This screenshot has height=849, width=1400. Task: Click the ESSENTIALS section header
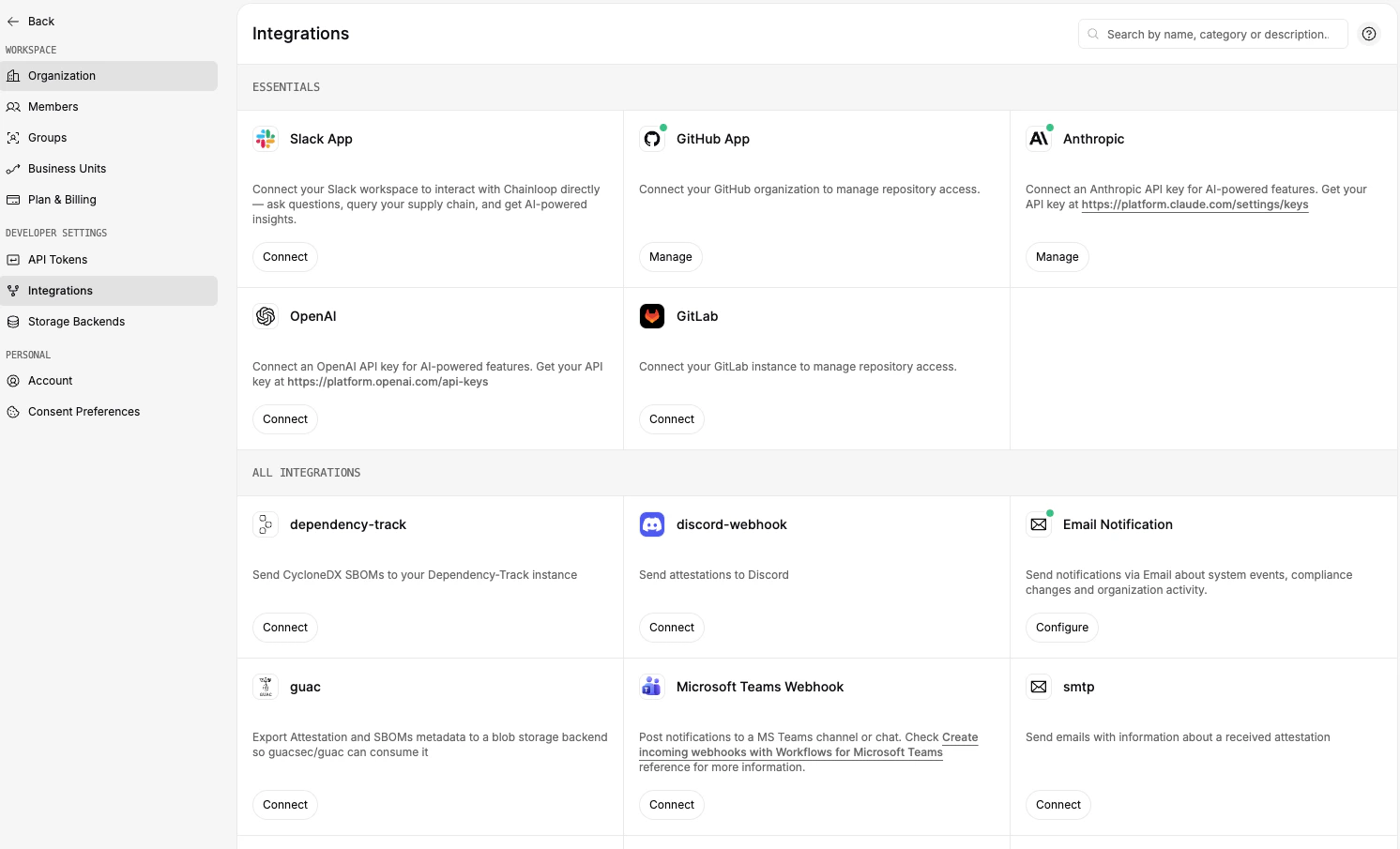(x=286, y=87)
